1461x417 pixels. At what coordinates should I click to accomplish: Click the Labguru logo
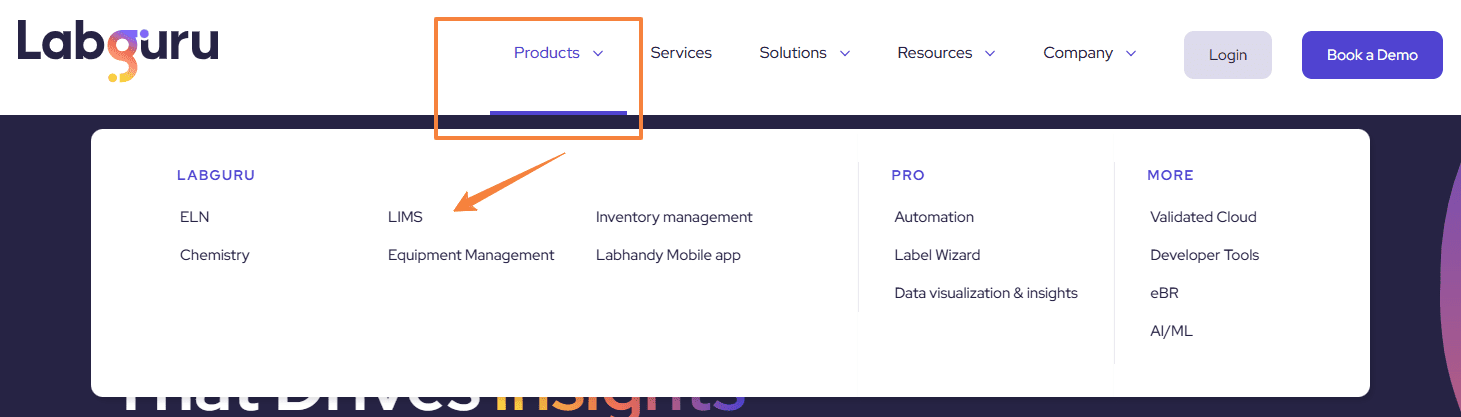pos(118,50)
